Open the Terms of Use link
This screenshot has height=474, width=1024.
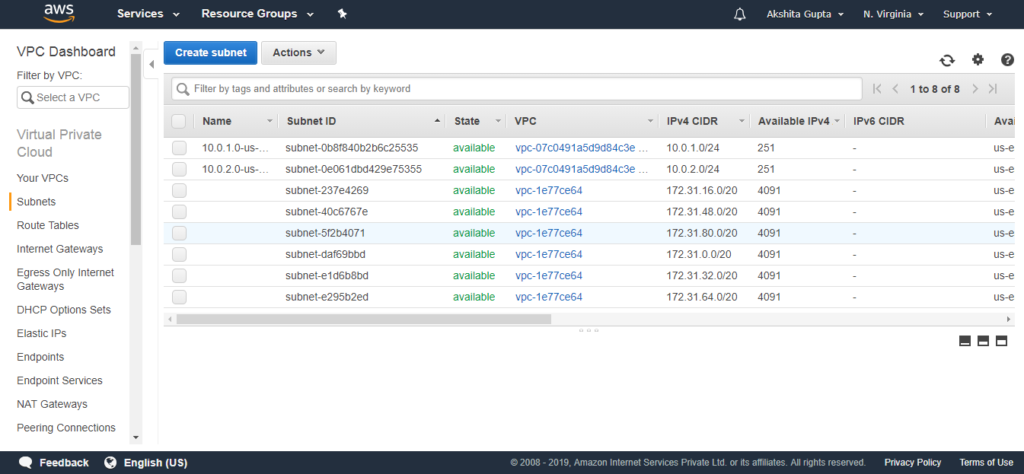(x=986, y=462)
